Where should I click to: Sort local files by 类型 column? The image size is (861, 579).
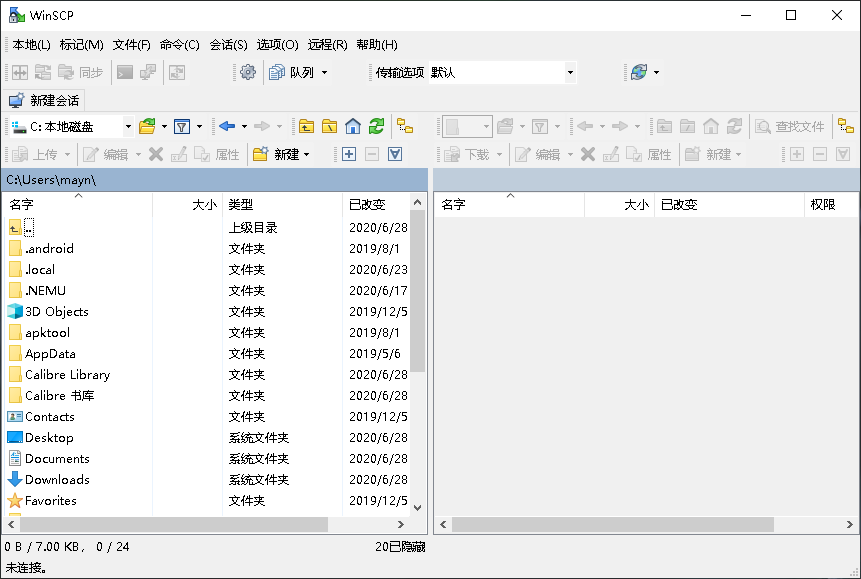point(282,204)
